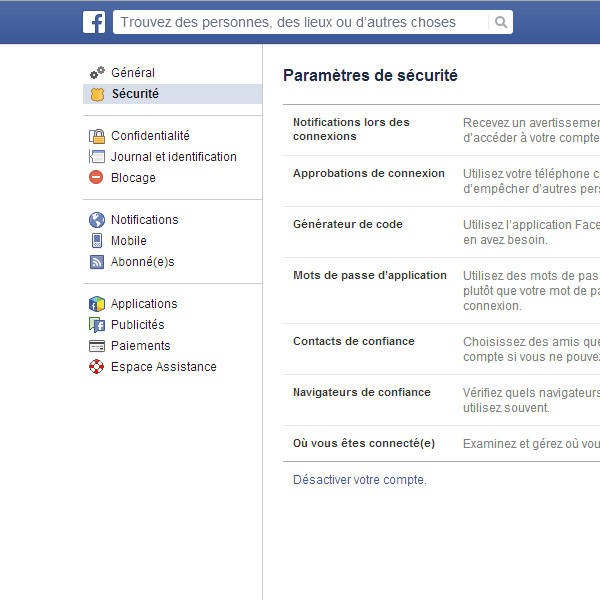Click the Désactiver votre compte link

point(359,480)
